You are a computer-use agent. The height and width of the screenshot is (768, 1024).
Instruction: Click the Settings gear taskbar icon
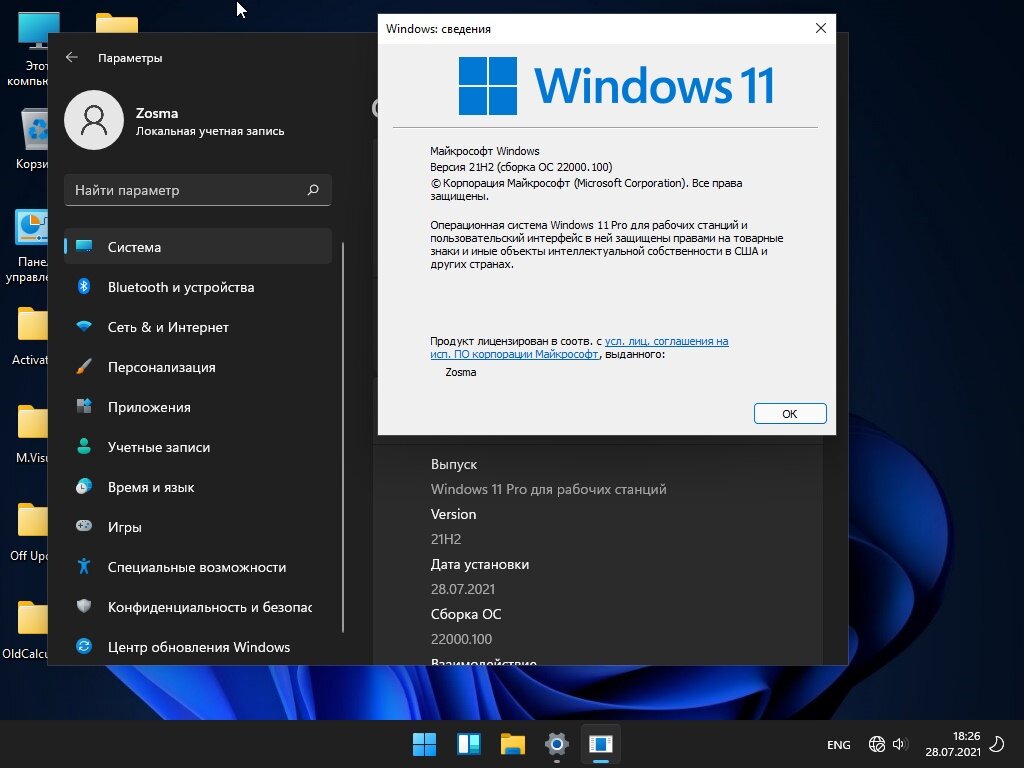[556, 744]
